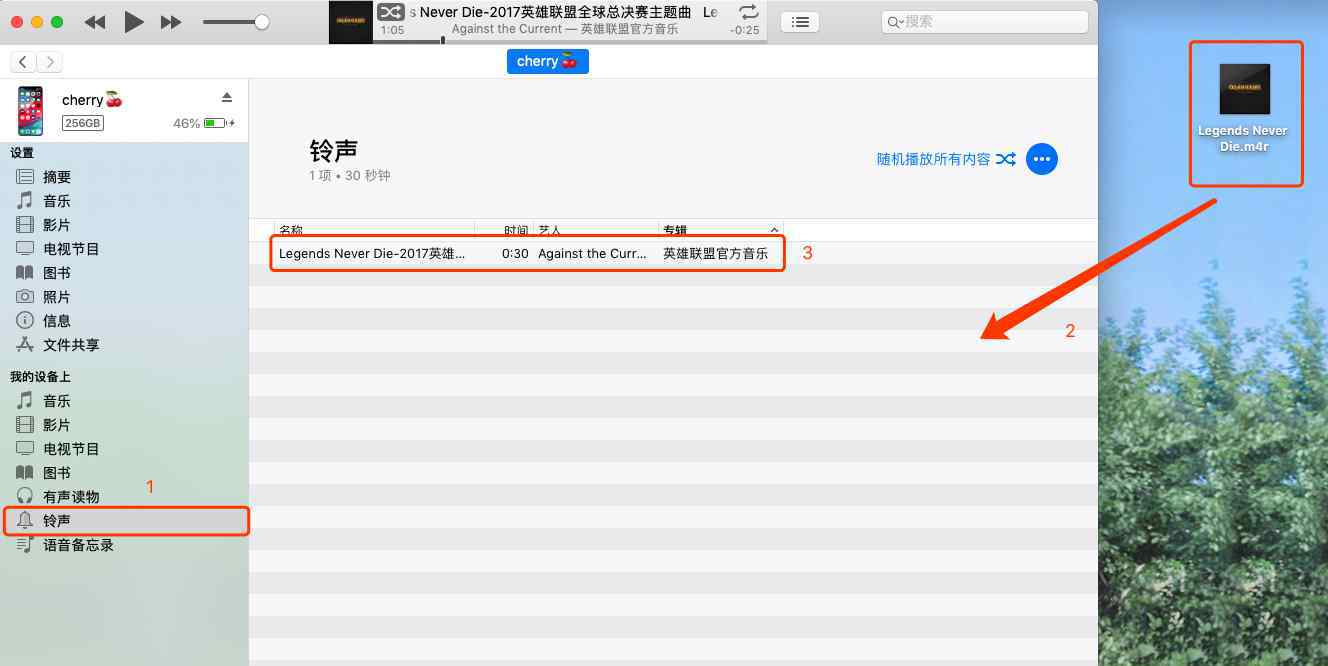This screenshot has width=1328, height=666.
Task: Open the Up Next list button
Action: [799, 22]
